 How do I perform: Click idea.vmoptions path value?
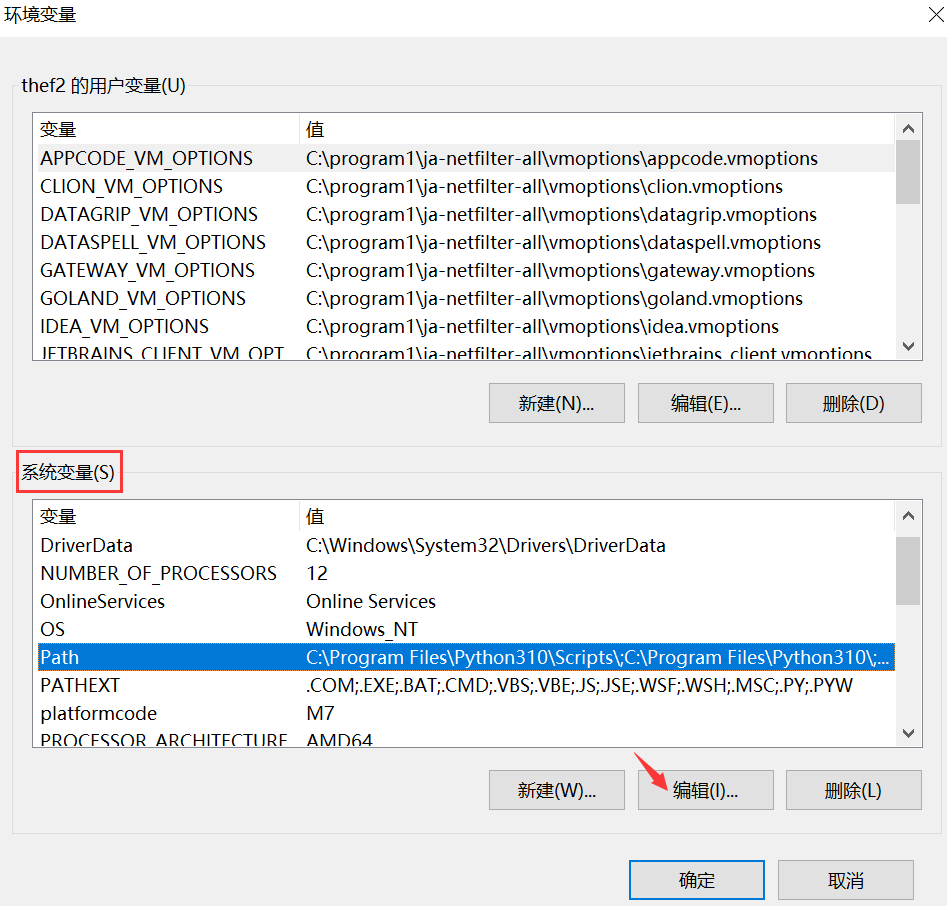click(542, 326)
